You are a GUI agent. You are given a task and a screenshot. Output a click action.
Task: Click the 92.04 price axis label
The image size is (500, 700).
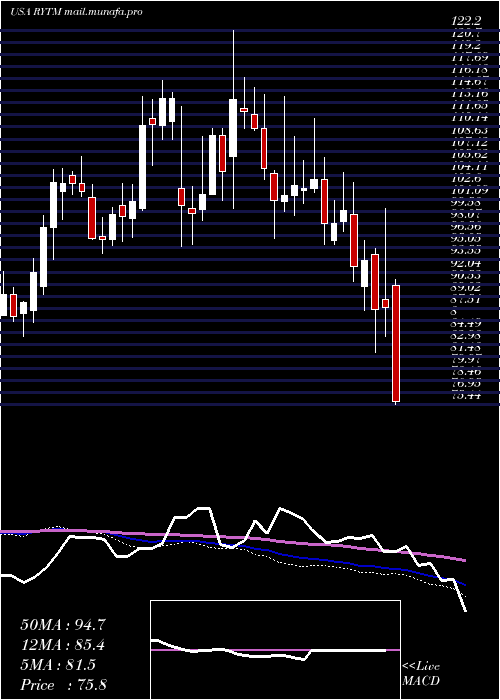click(x=467, y=264)
